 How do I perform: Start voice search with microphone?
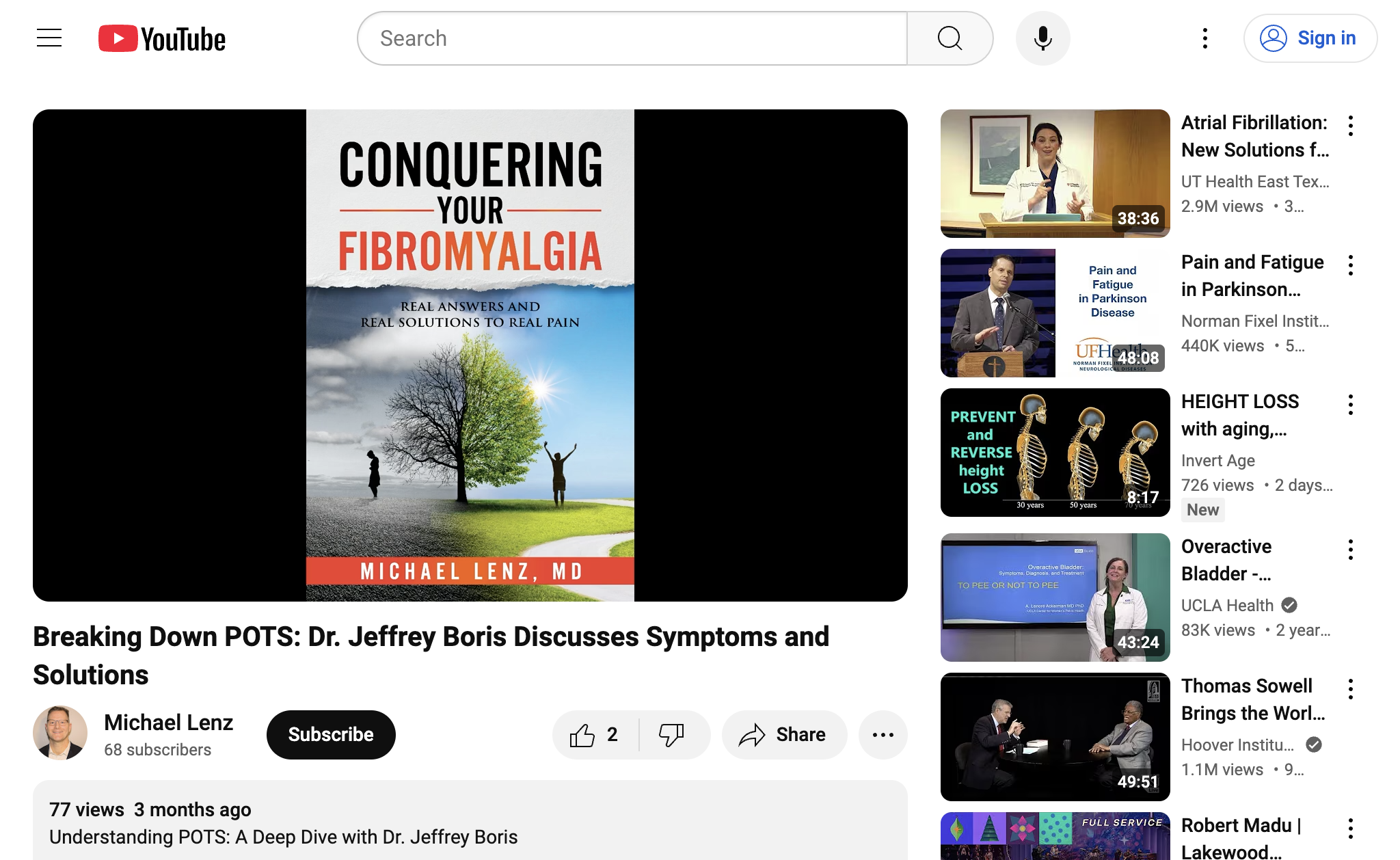tap(1042, 38)
